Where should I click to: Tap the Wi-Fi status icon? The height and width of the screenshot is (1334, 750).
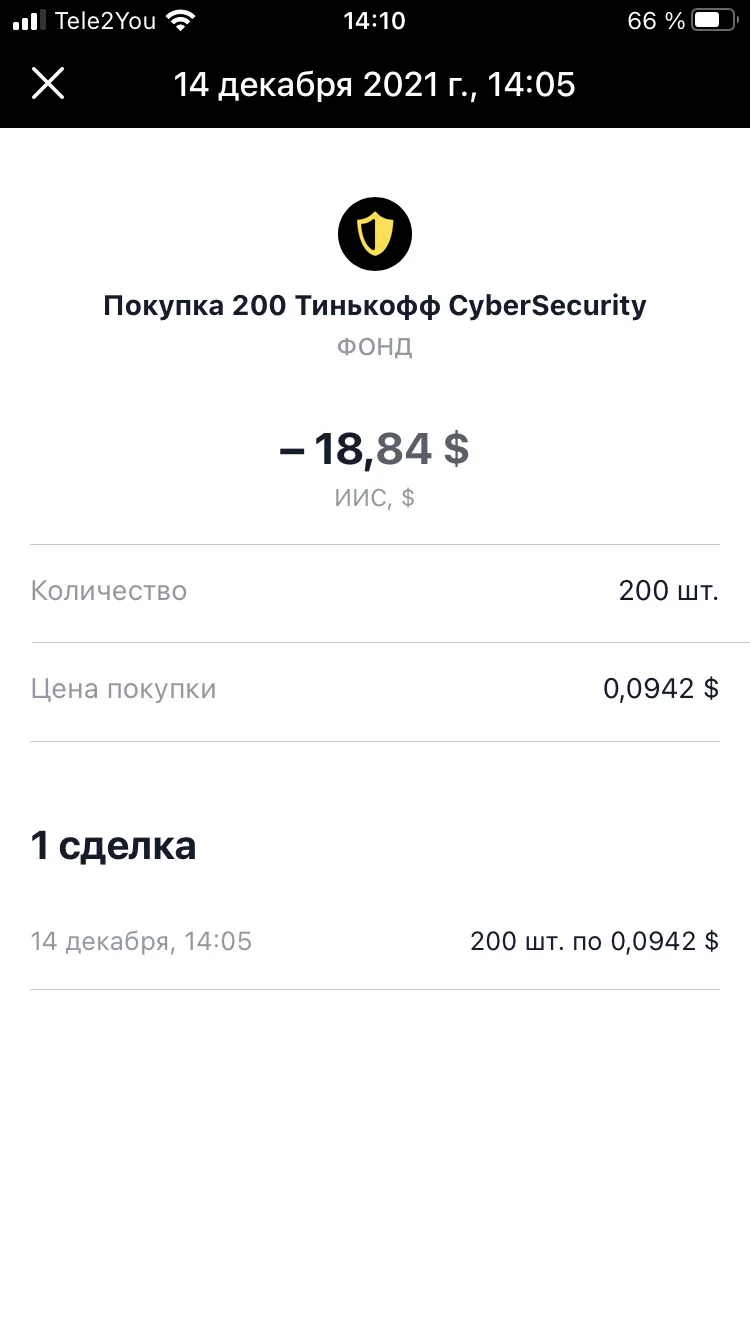181,21
